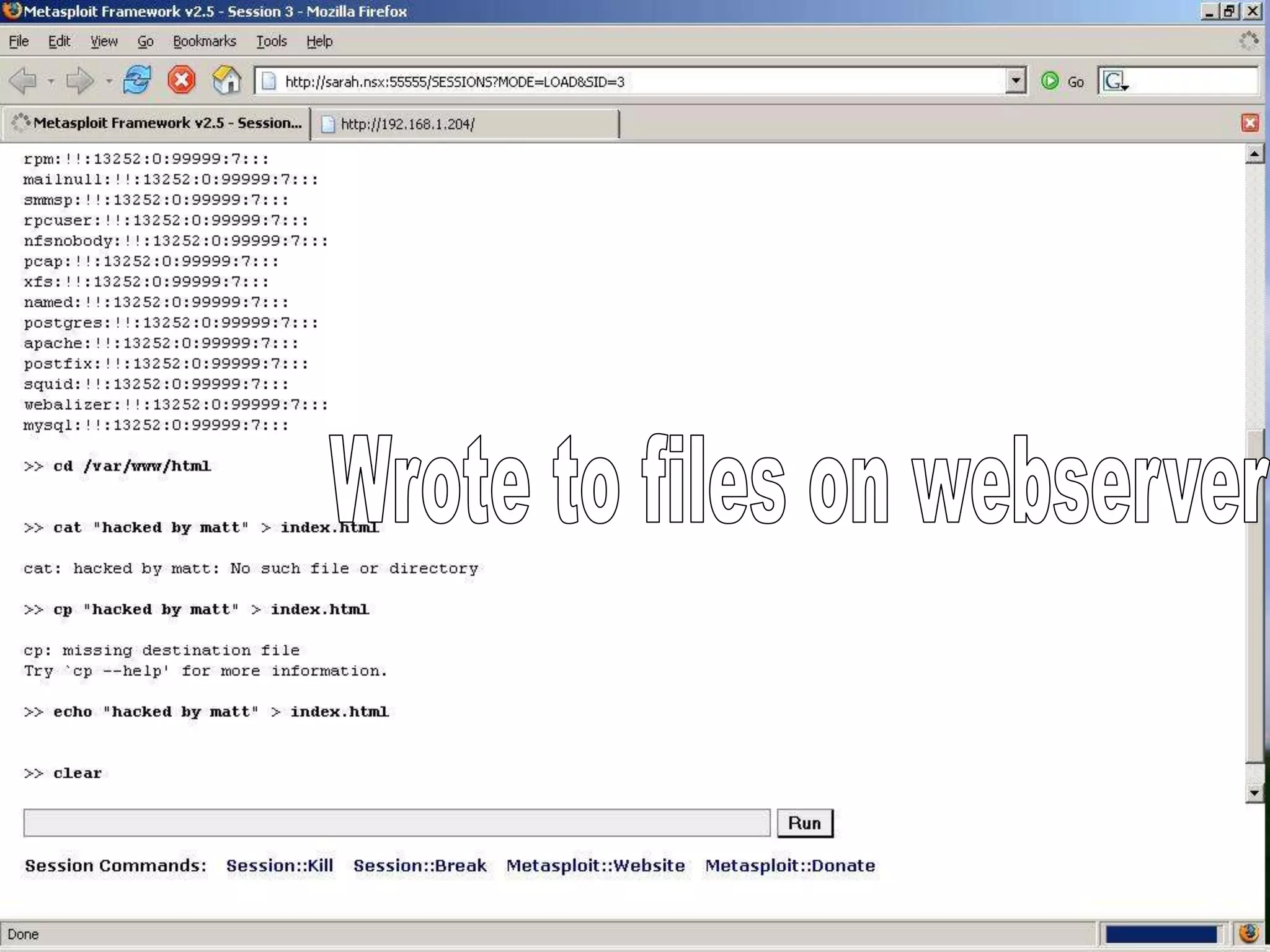Focus the command input field

[397, 823]
